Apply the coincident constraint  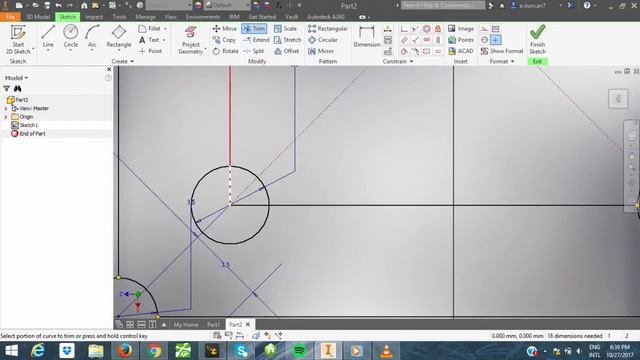tap(404, 29)
